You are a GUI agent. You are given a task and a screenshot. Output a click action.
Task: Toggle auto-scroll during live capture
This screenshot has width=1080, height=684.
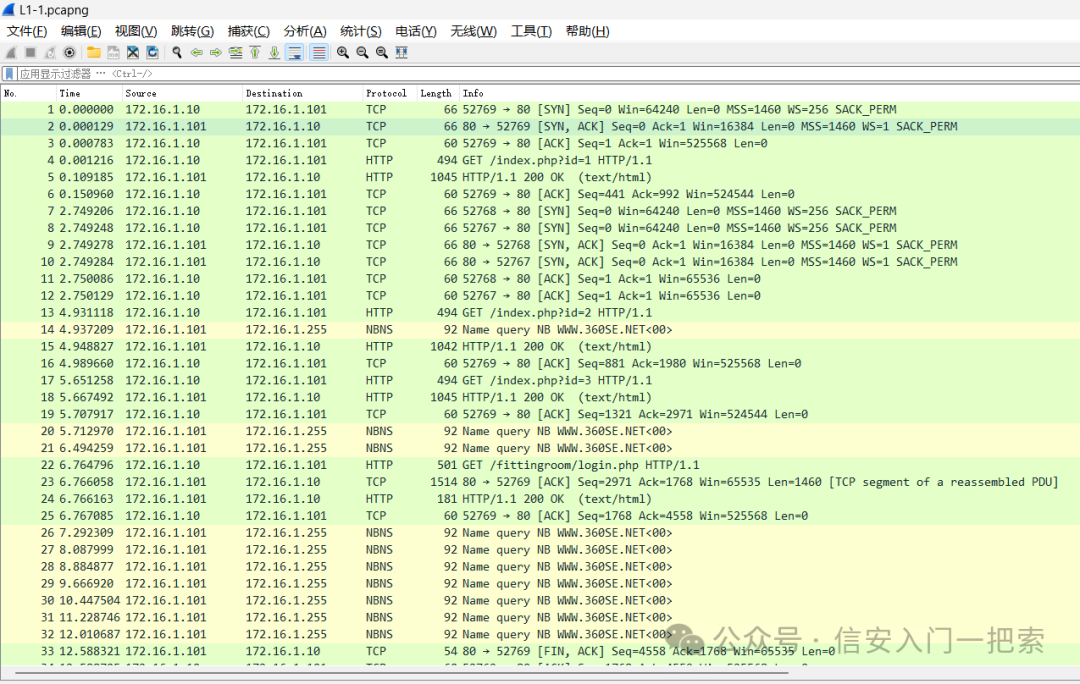pyautogui.click(x=295, y=52)
